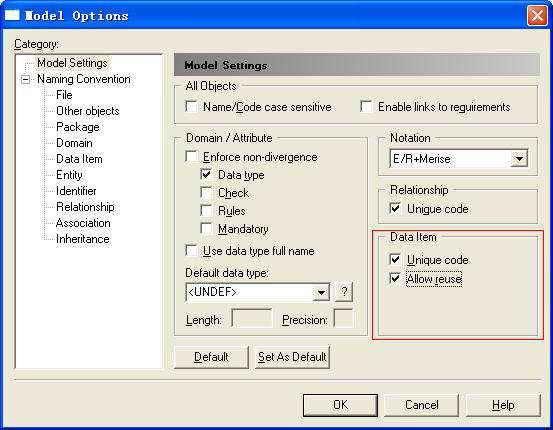Enable links to requirements checkbox

366,106
